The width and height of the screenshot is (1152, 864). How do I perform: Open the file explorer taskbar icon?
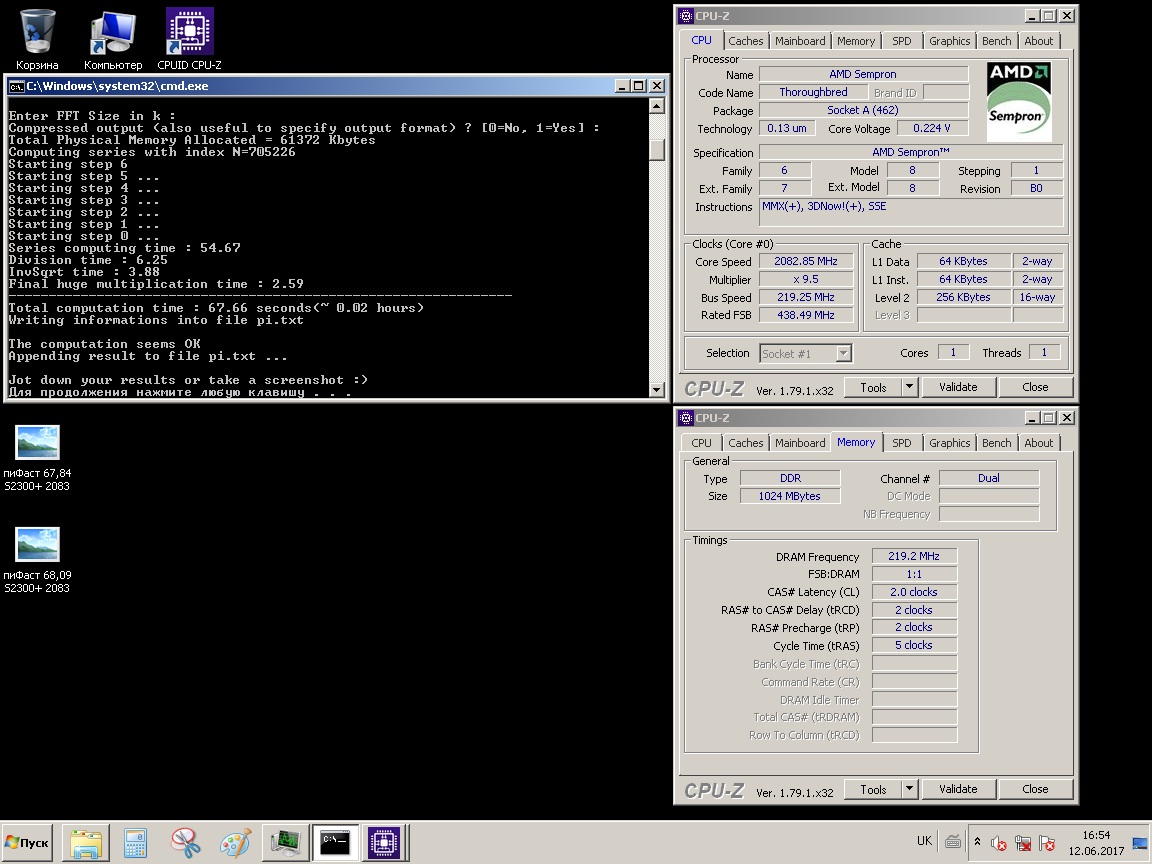85,843
